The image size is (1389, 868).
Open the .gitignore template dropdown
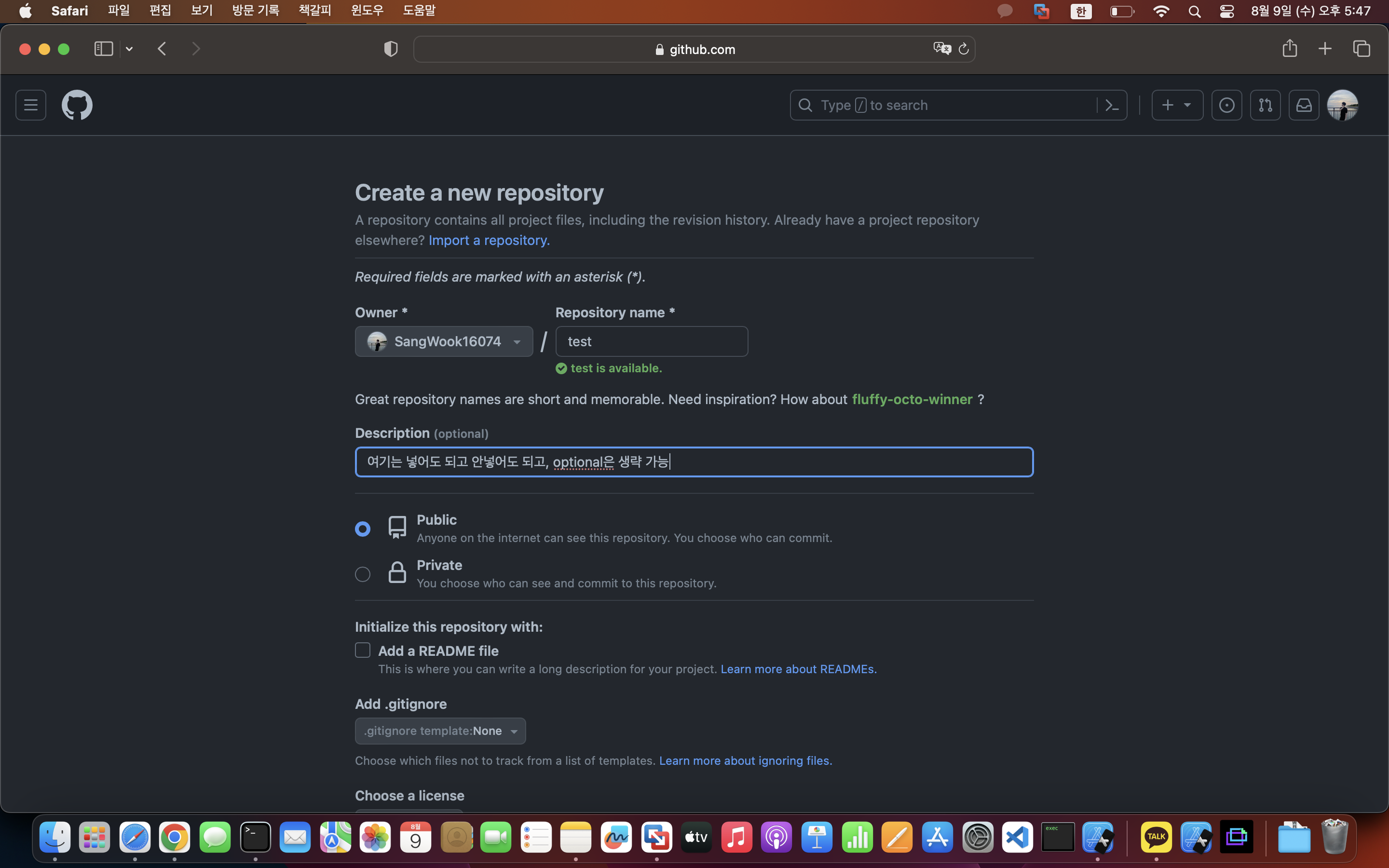click(440, 731)
